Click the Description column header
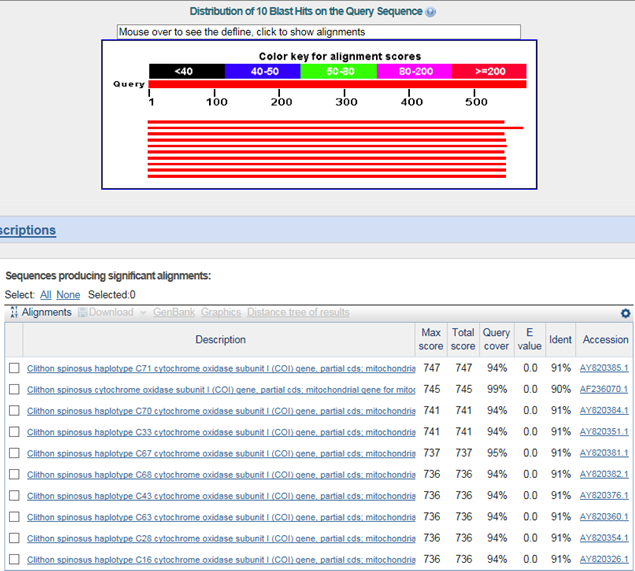 220,339
